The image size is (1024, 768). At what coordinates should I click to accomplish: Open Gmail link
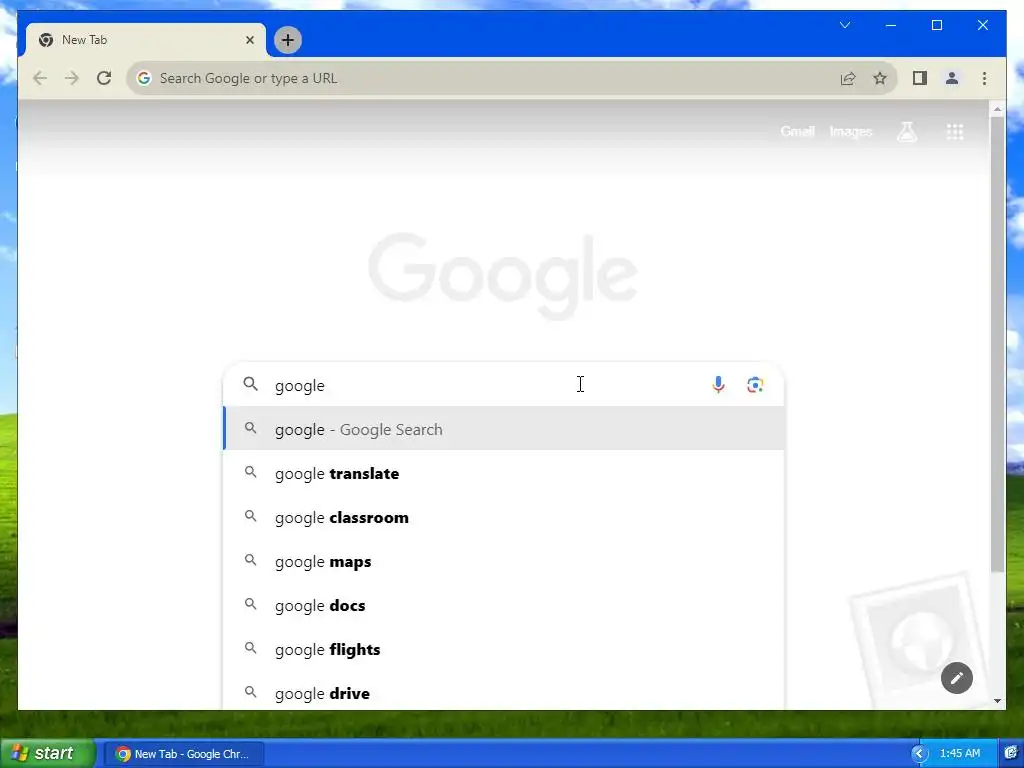point(797,131)
